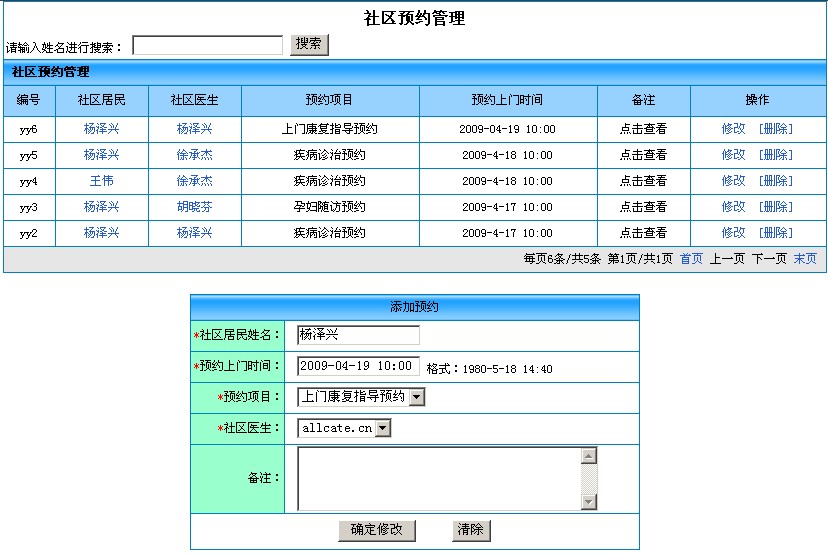Jump to 末页 last page

point(805,259)
